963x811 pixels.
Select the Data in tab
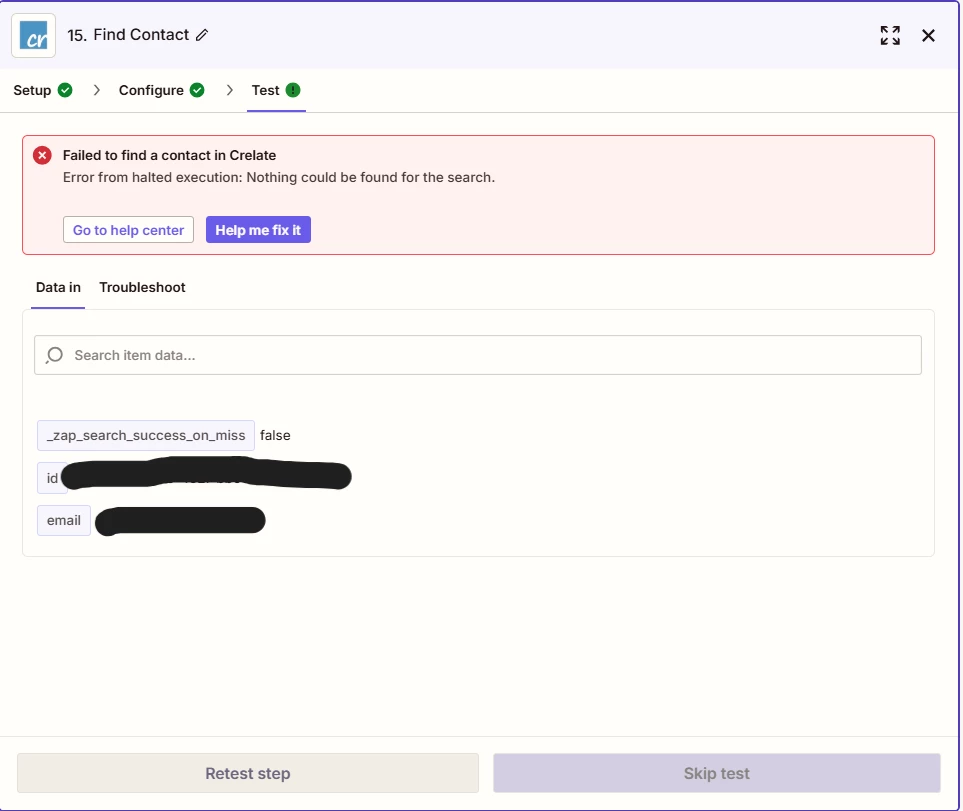point(58,287)
